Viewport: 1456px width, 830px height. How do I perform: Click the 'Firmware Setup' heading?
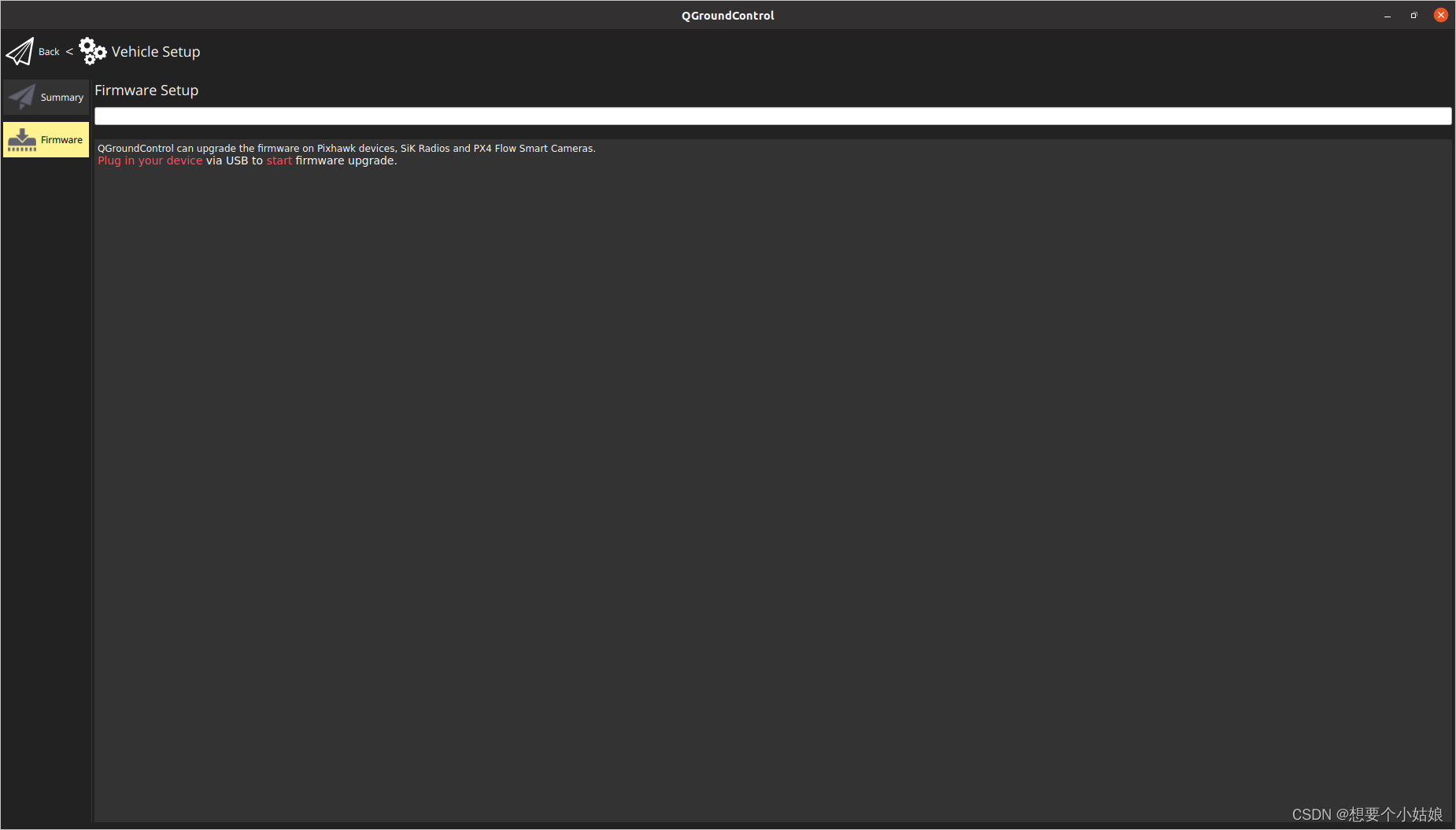[x=146, y=90]
